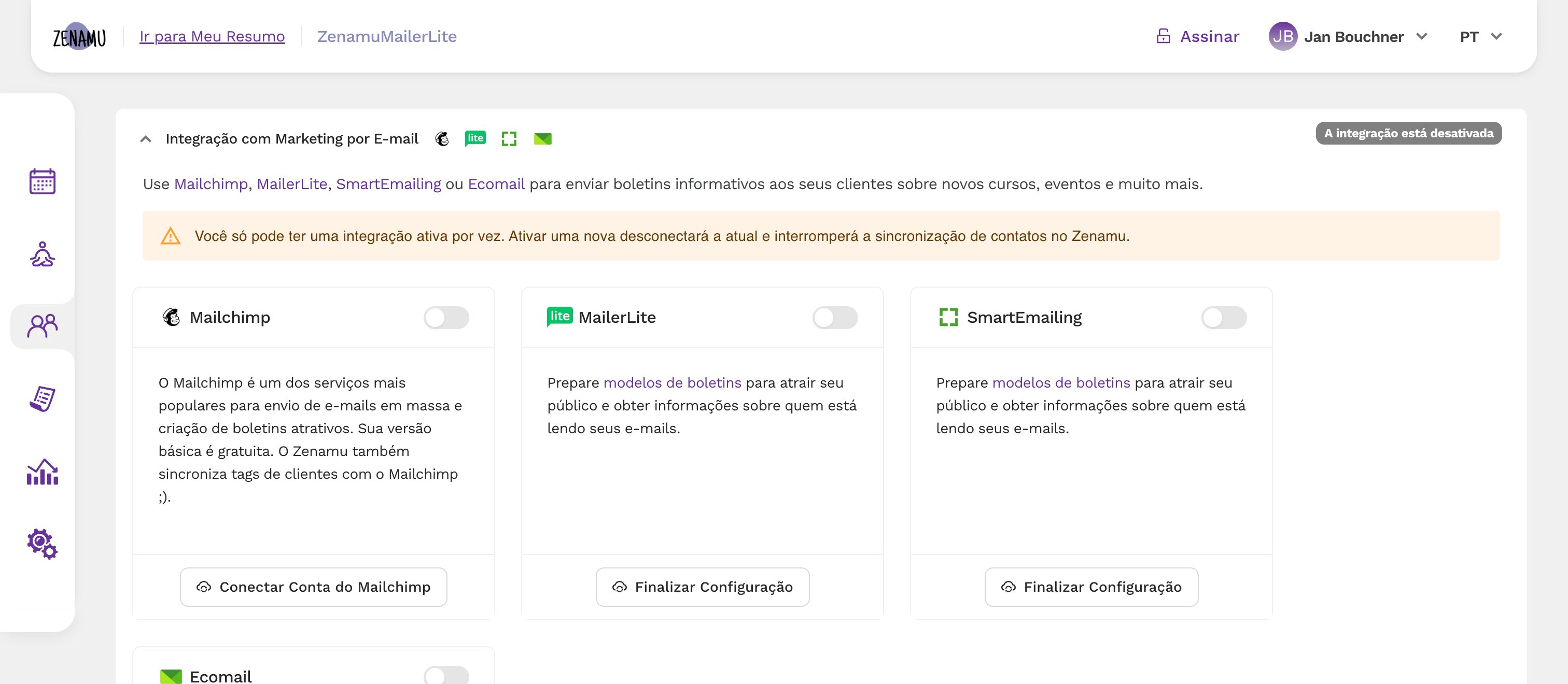
Task: Click the Ecomail card title text
Action: (x=221, y=676)
